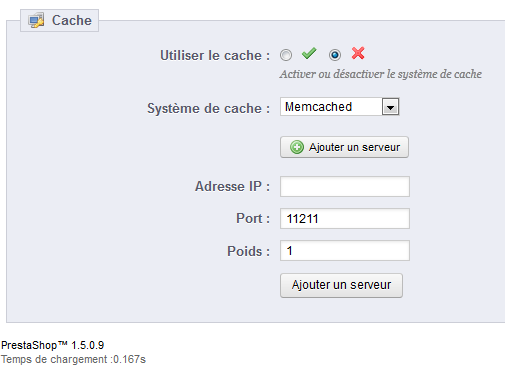The image size is (505, 388).
Task: Click the red X disable icon
Action: 358,53
